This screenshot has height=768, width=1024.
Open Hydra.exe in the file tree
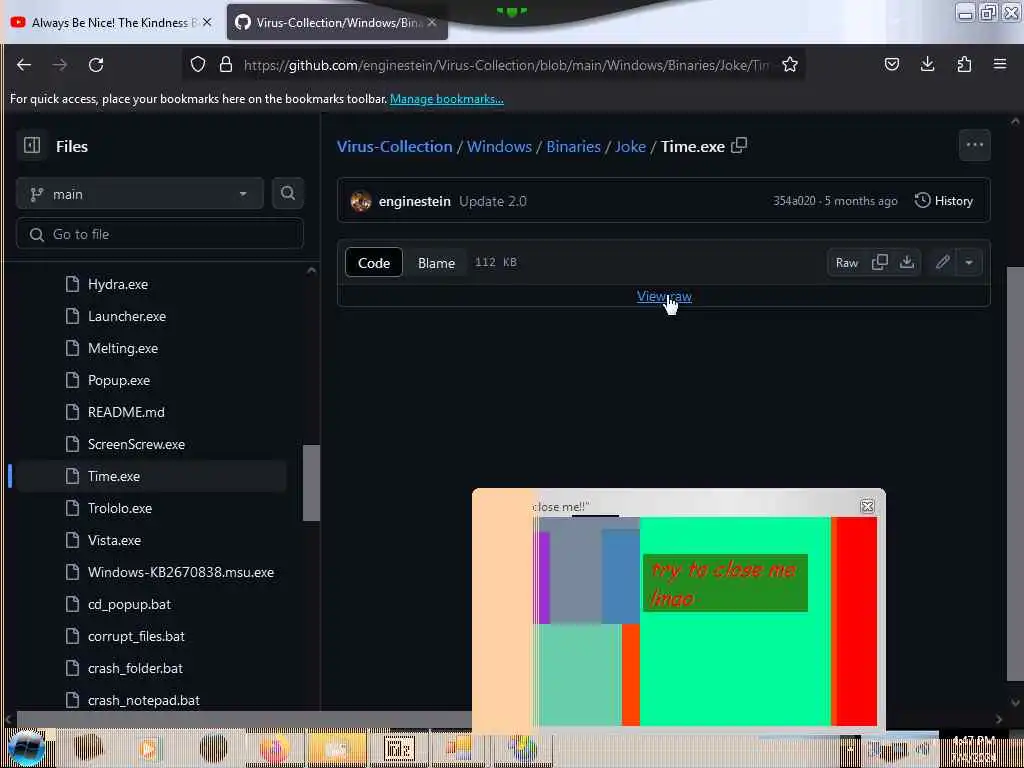pyautogui.click(x=118, y=285)
